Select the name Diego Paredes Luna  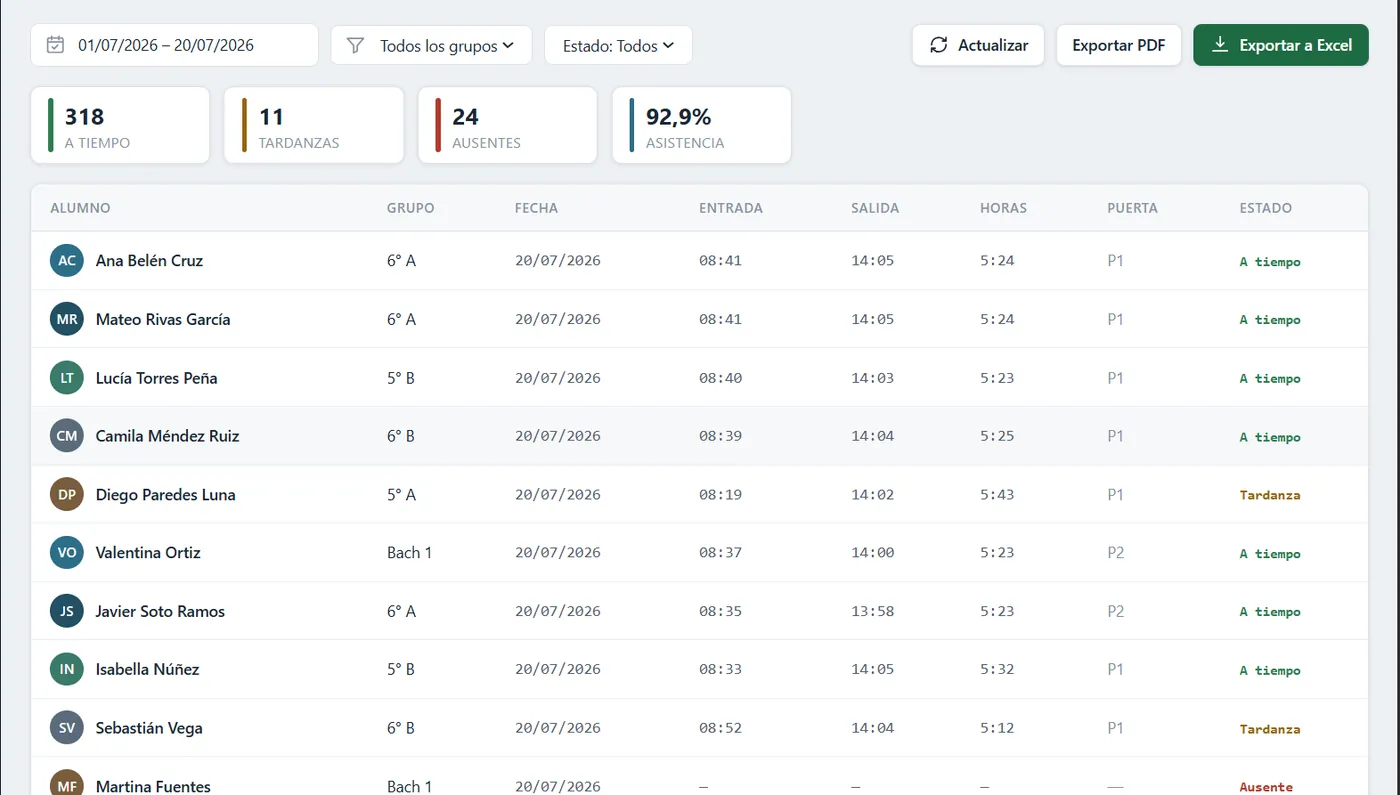click(x=165, y=494)
